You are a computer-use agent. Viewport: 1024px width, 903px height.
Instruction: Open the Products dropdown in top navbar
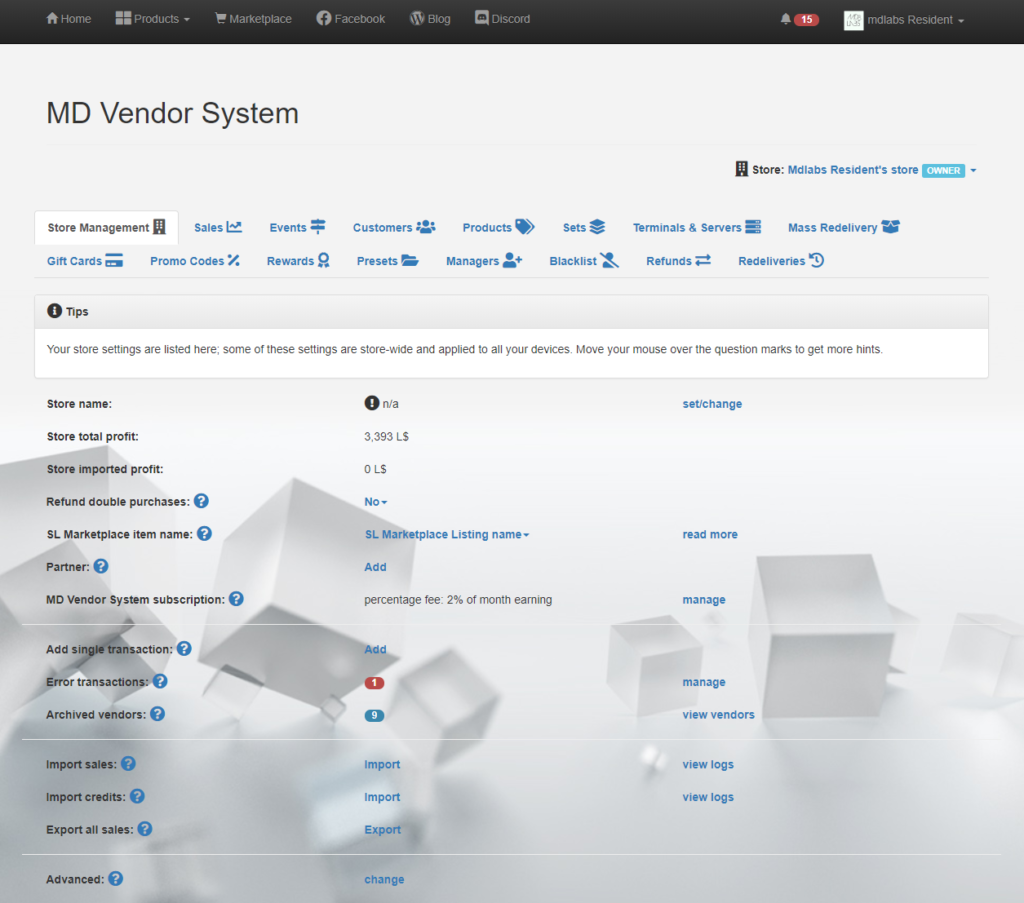[153, 19]
